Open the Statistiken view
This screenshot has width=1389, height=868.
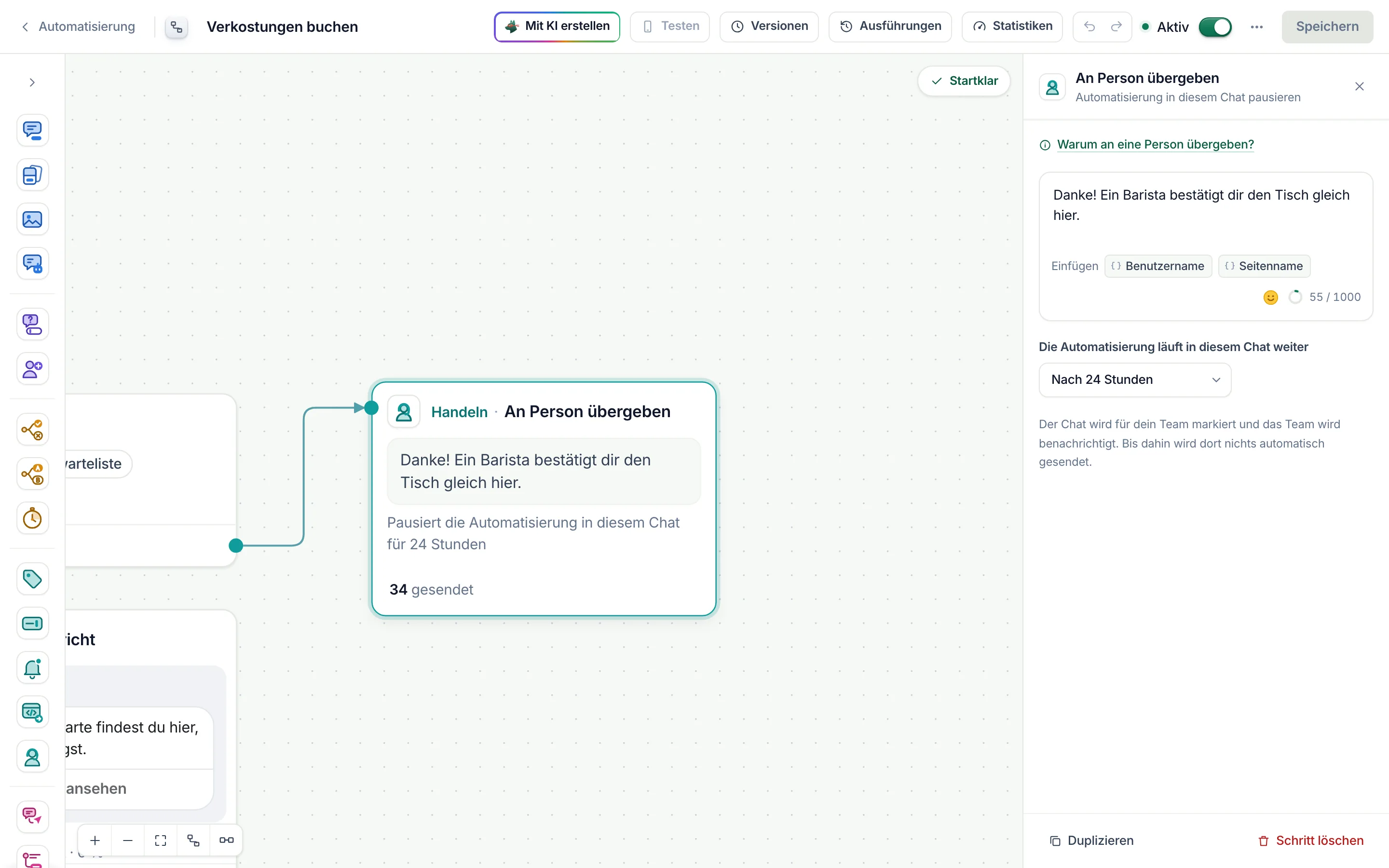(x=1012, y=27)
